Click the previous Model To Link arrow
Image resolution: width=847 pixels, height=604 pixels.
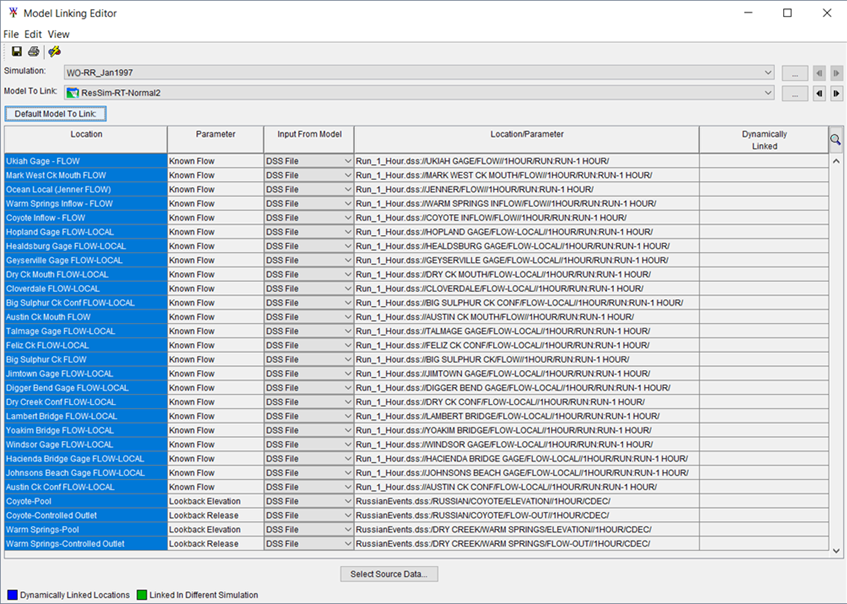point(821,93)
